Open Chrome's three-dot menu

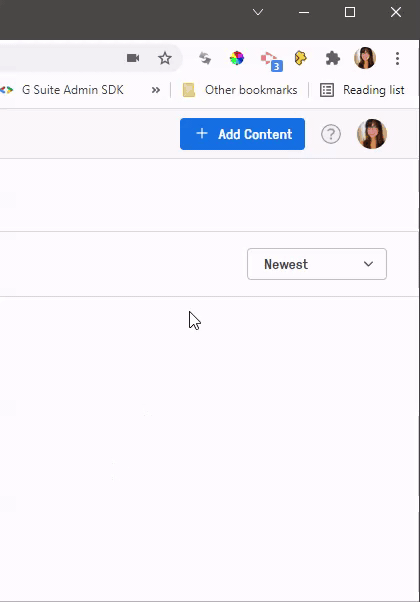pyautogui.click(x=397, y=58)
